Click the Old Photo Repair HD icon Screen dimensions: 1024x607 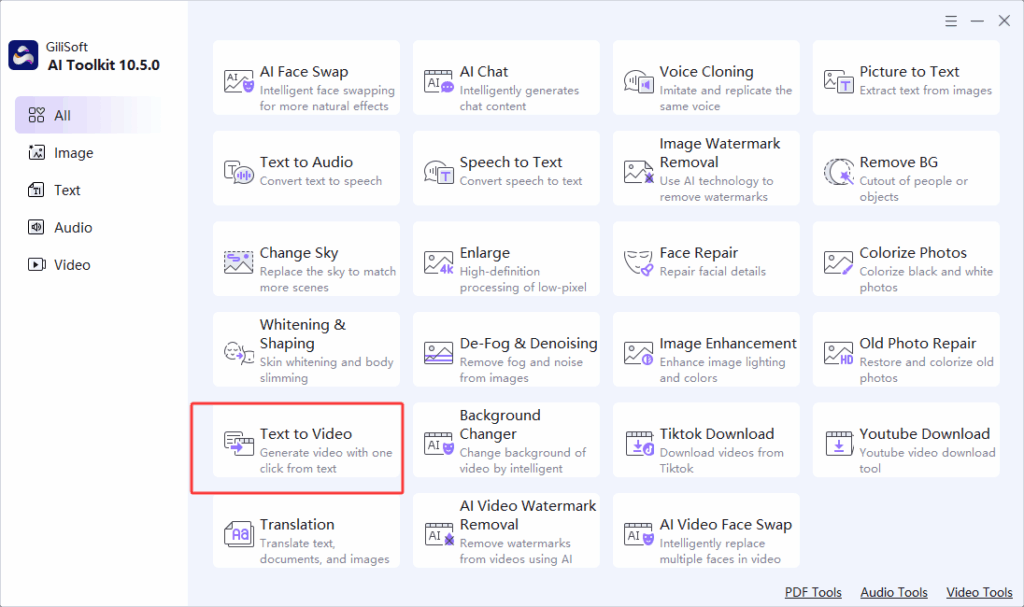coord(839,353)
